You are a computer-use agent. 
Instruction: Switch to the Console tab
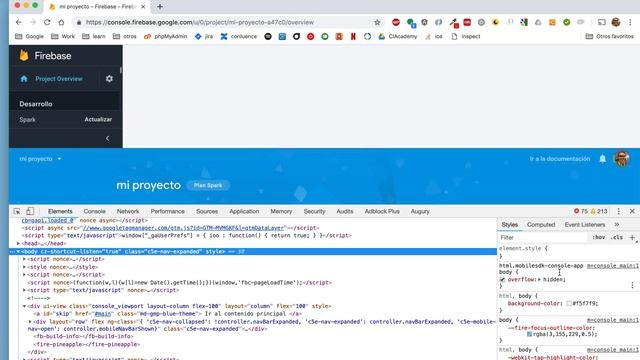point(95,211)
